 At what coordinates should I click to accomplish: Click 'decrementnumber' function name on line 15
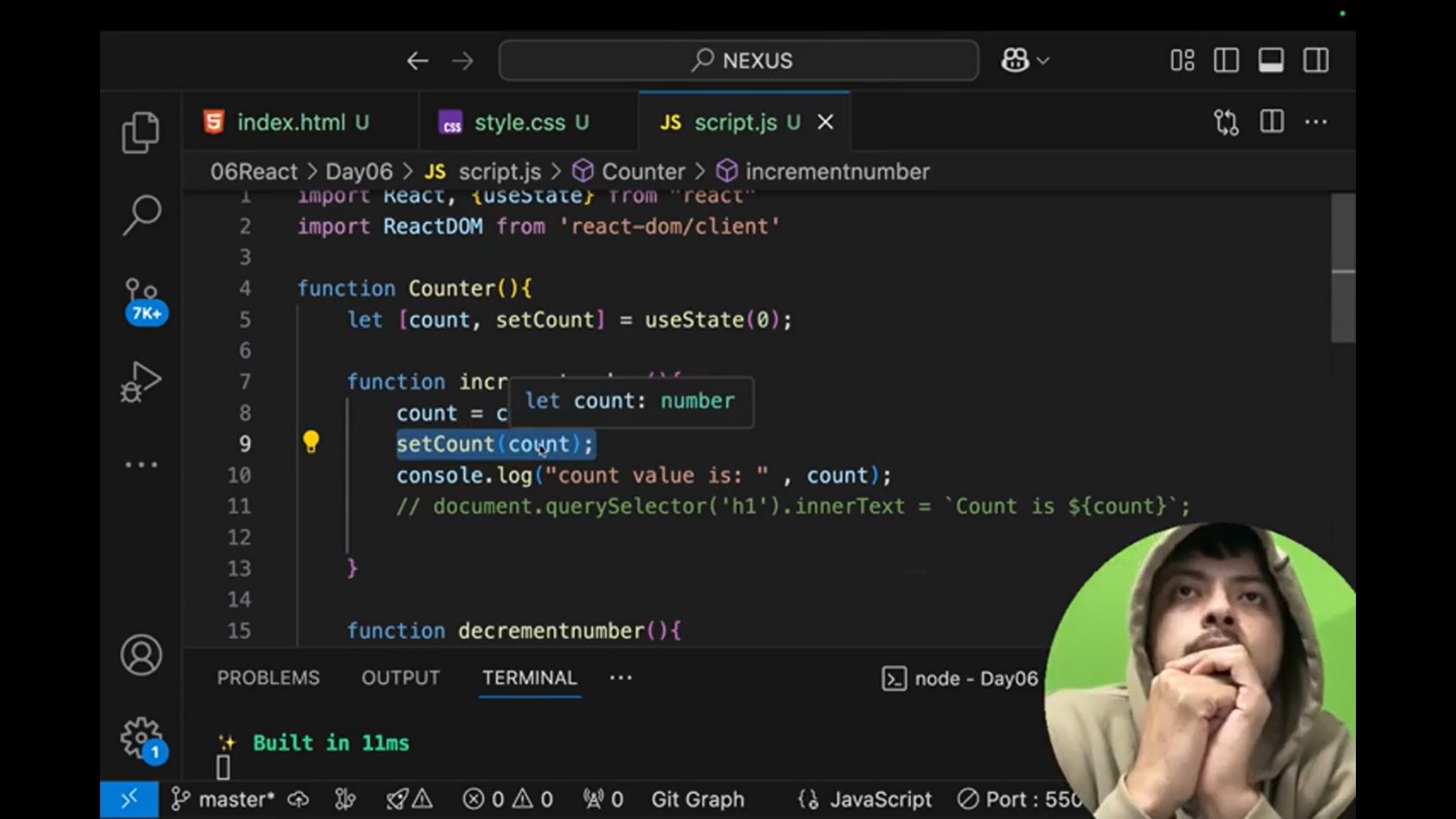click(551, 631)
